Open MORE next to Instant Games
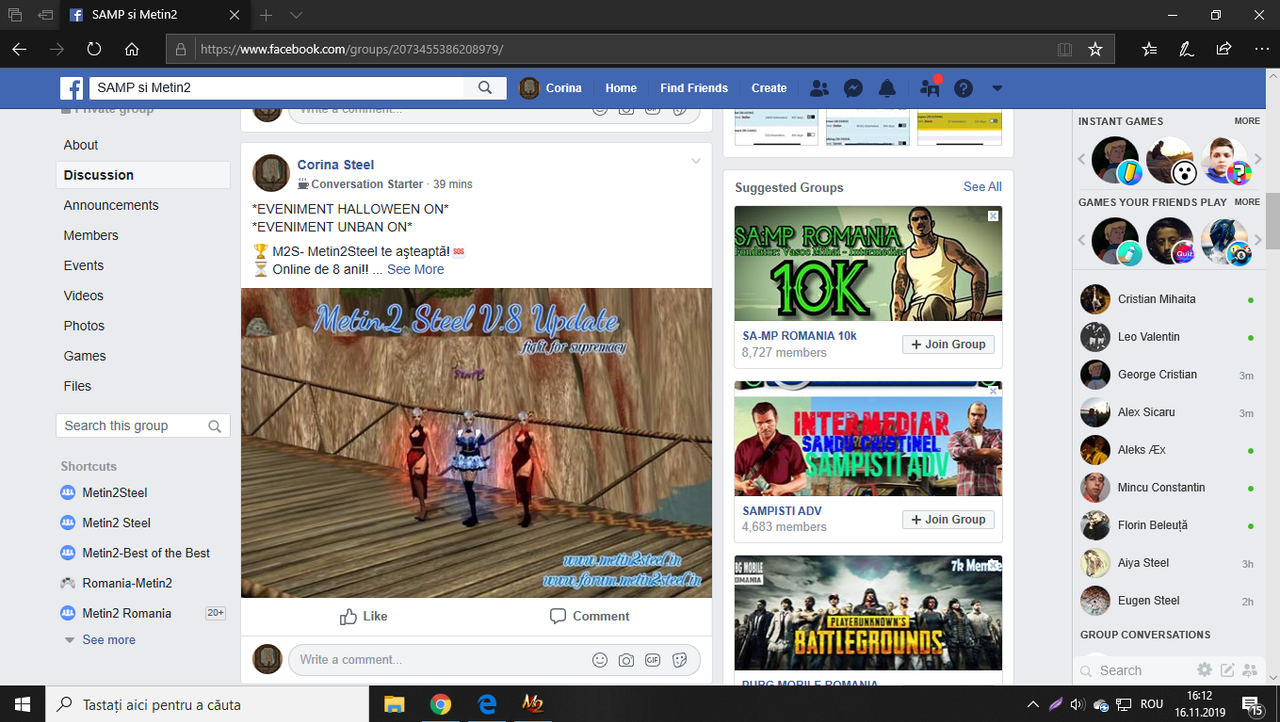 coord(1247,121)
